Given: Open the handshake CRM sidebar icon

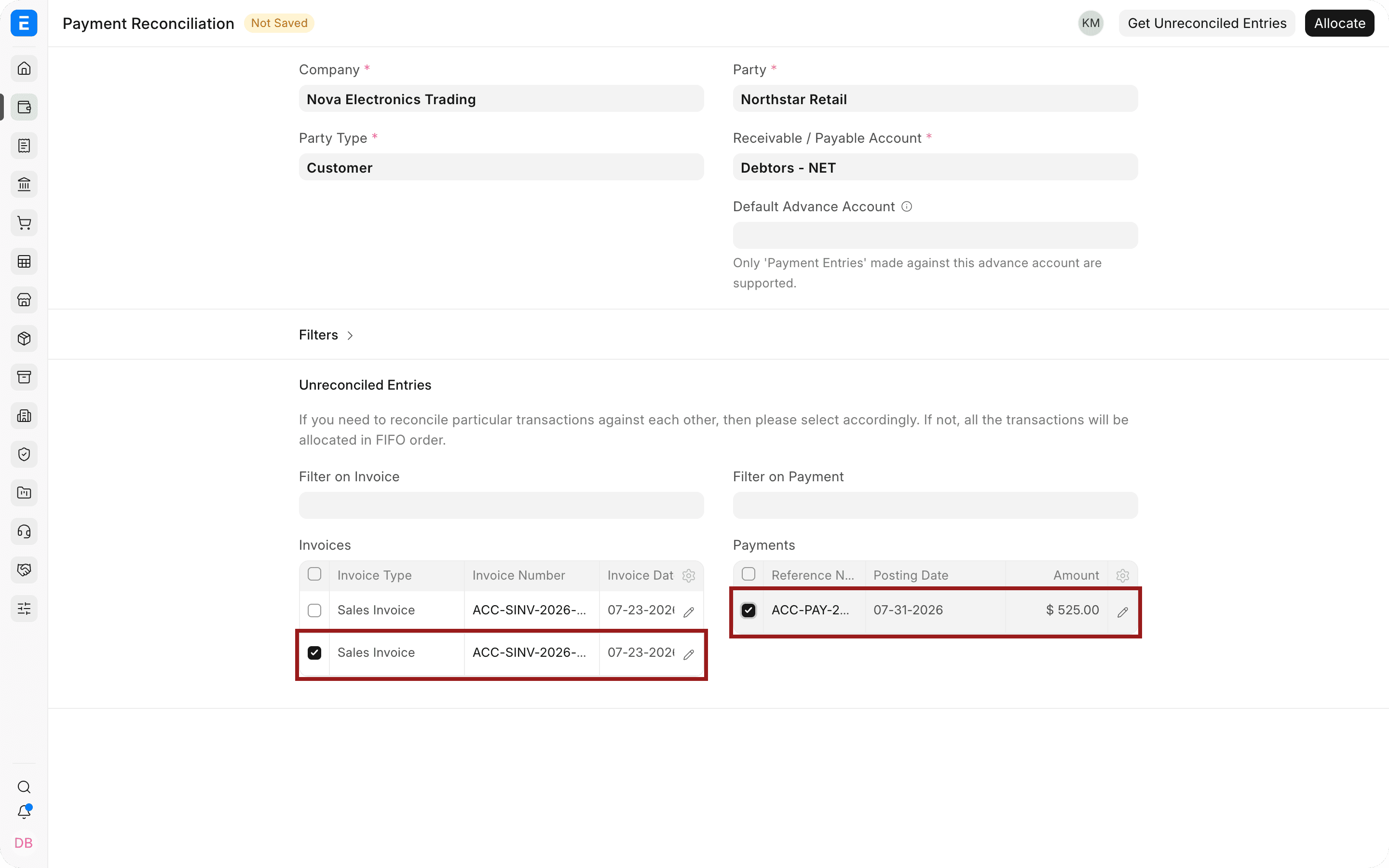Looking at the screenshot, I should (24, 570).
